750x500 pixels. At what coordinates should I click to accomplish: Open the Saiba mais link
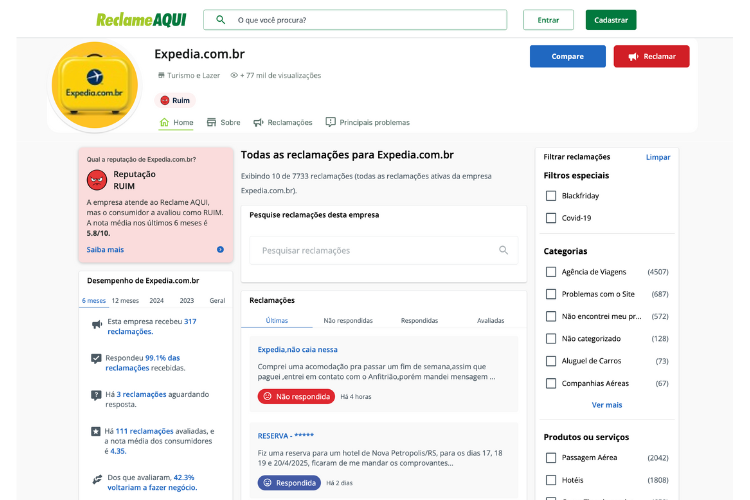pyautogui.click(x=105, y=249)
